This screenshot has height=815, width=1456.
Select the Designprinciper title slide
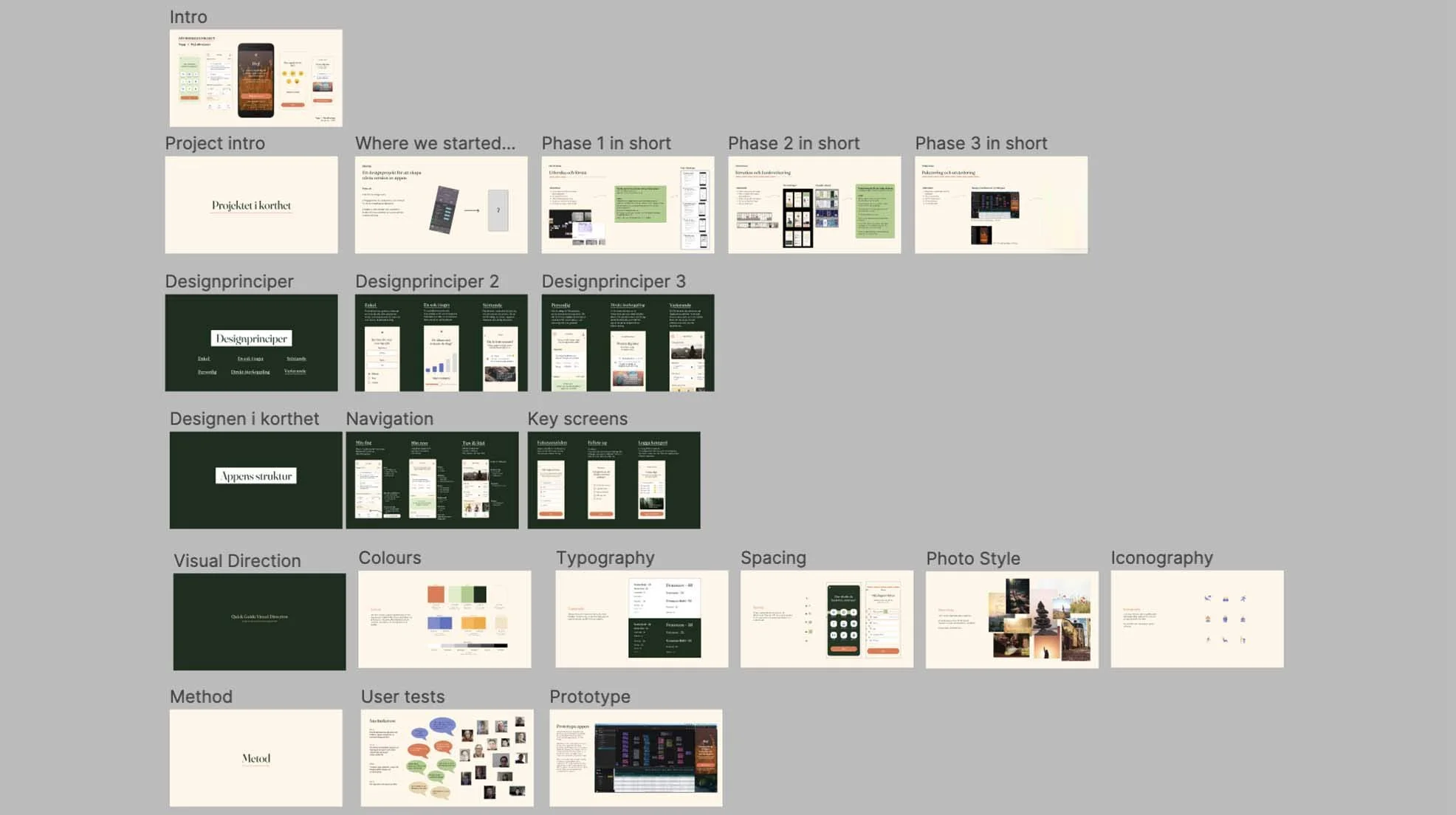pyautogui.click(x=251, y=343)
